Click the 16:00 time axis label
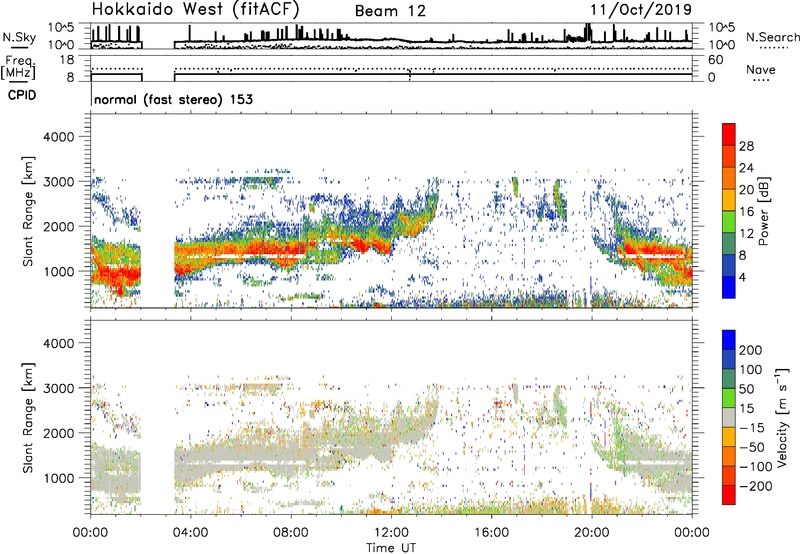Screen dimensions: 800x554 point(492,533)
